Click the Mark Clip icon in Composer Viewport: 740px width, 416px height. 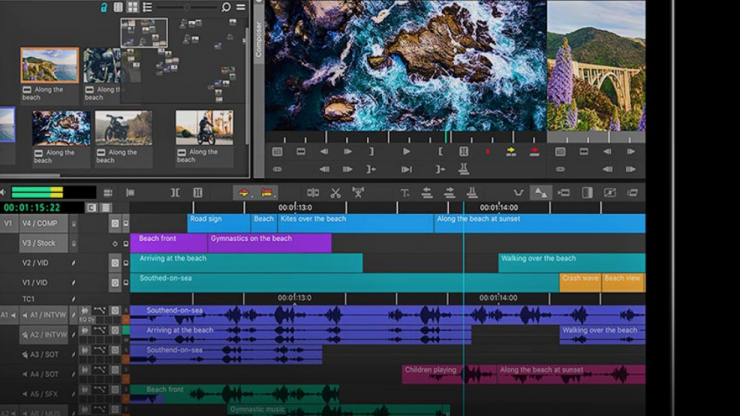coord(463,152)
